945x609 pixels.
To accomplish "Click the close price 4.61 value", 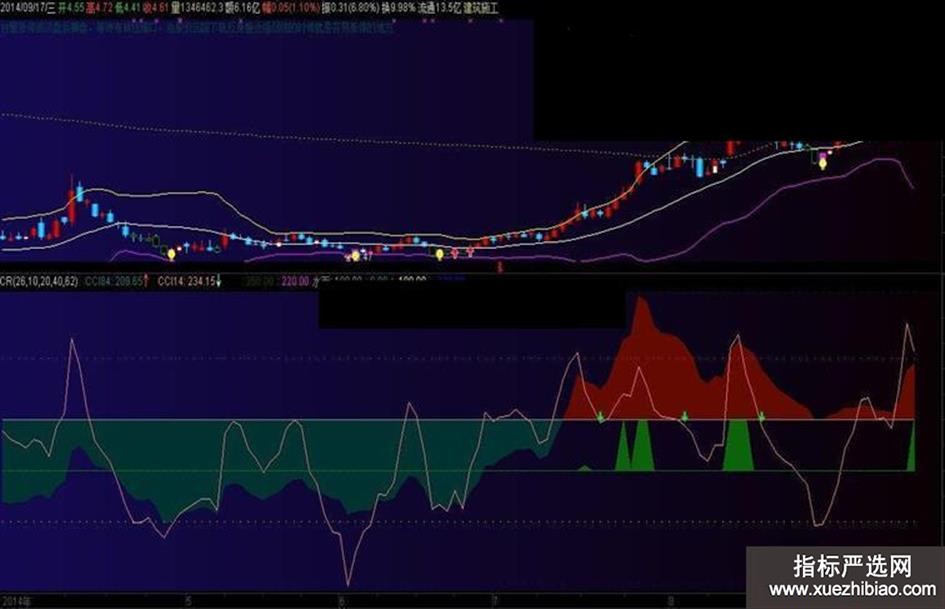I will (x=160, y=8).
